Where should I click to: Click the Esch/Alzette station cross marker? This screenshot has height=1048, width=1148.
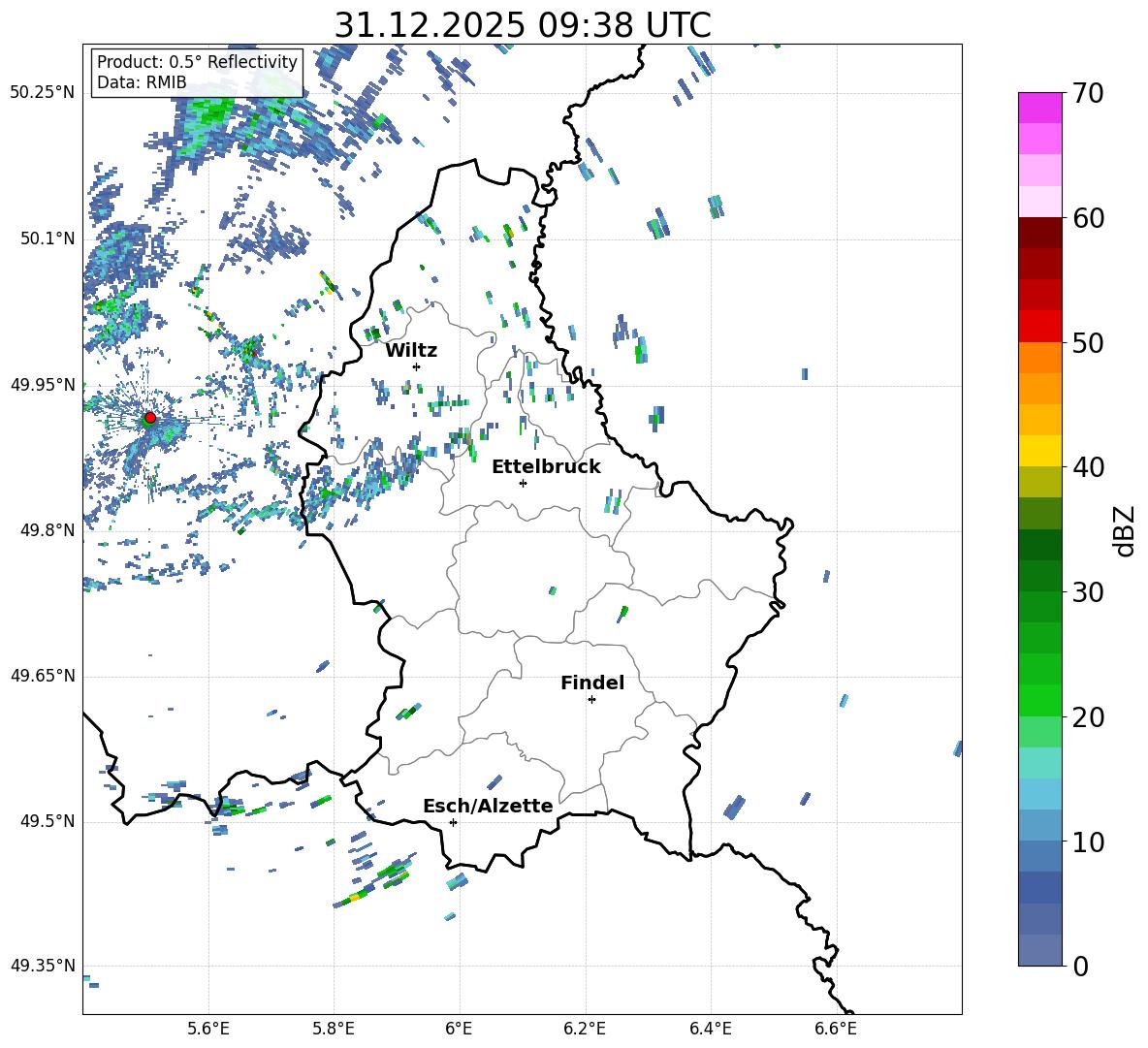pyautogui.click(x=453, y=822)
